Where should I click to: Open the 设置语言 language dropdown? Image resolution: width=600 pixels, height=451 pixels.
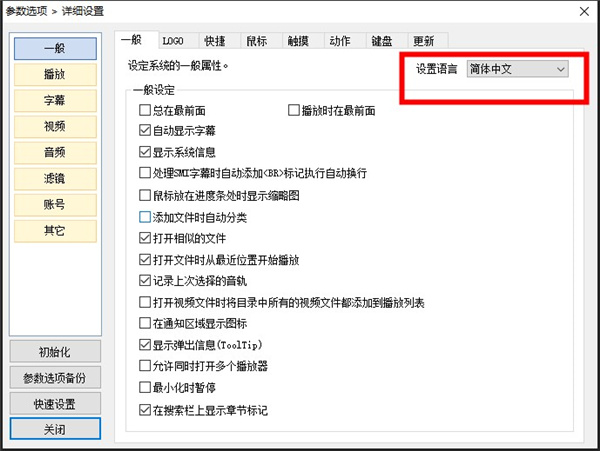click(516, 68)
